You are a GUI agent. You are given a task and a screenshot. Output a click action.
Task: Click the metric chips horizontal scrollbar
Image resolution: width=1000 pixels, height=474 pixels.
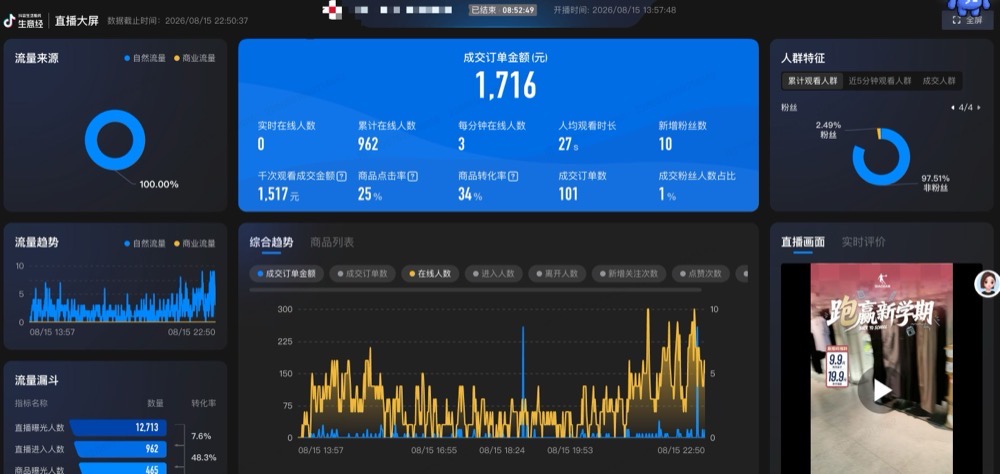click(475, 290)
